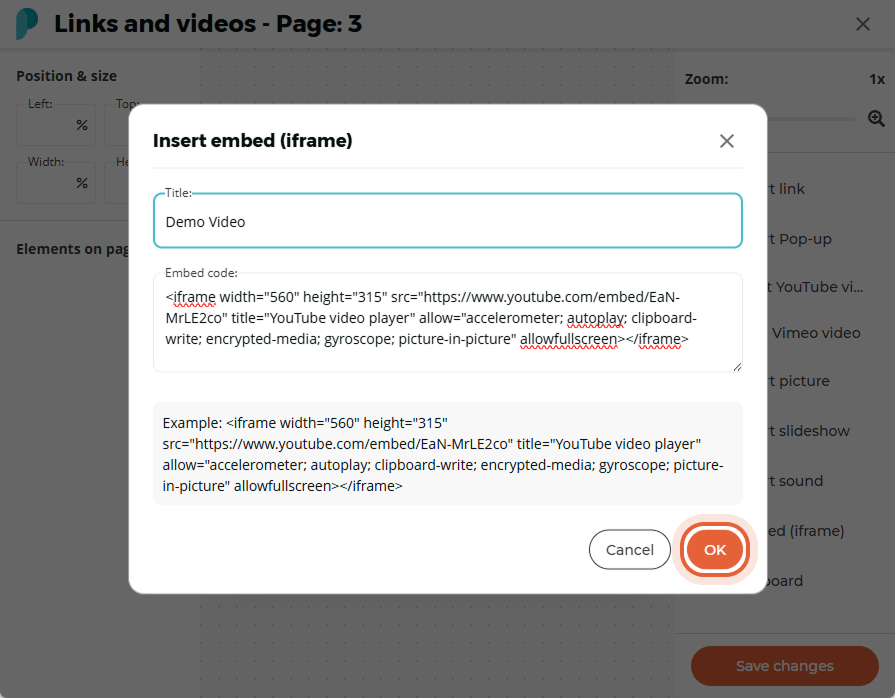This screenshot has height=698, width=895.
Task: Close the Insert embed dialog with X
Action: tap(727, 141)
